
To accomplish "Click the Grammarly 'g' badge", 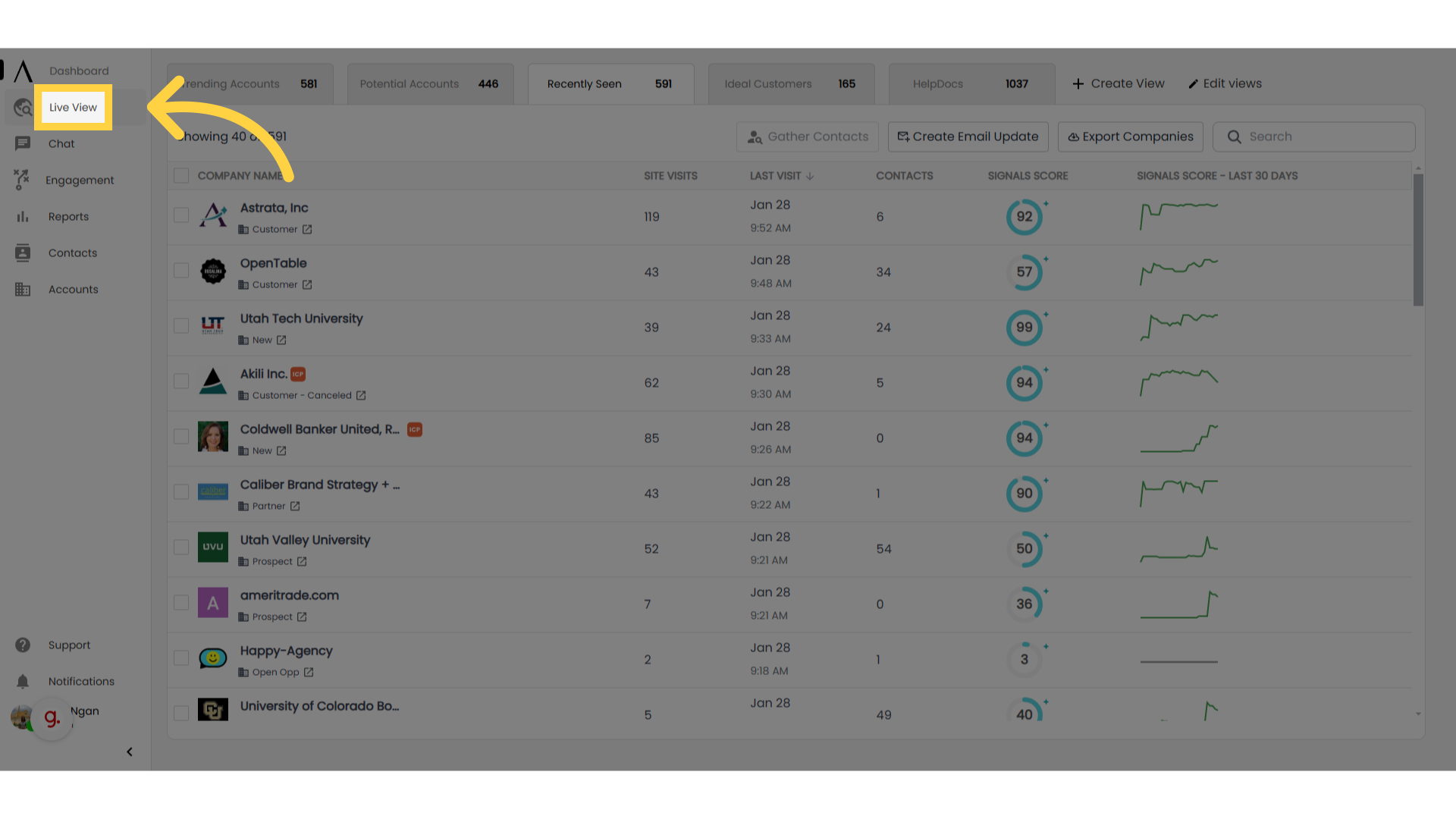I will click(x=52, y=718).
